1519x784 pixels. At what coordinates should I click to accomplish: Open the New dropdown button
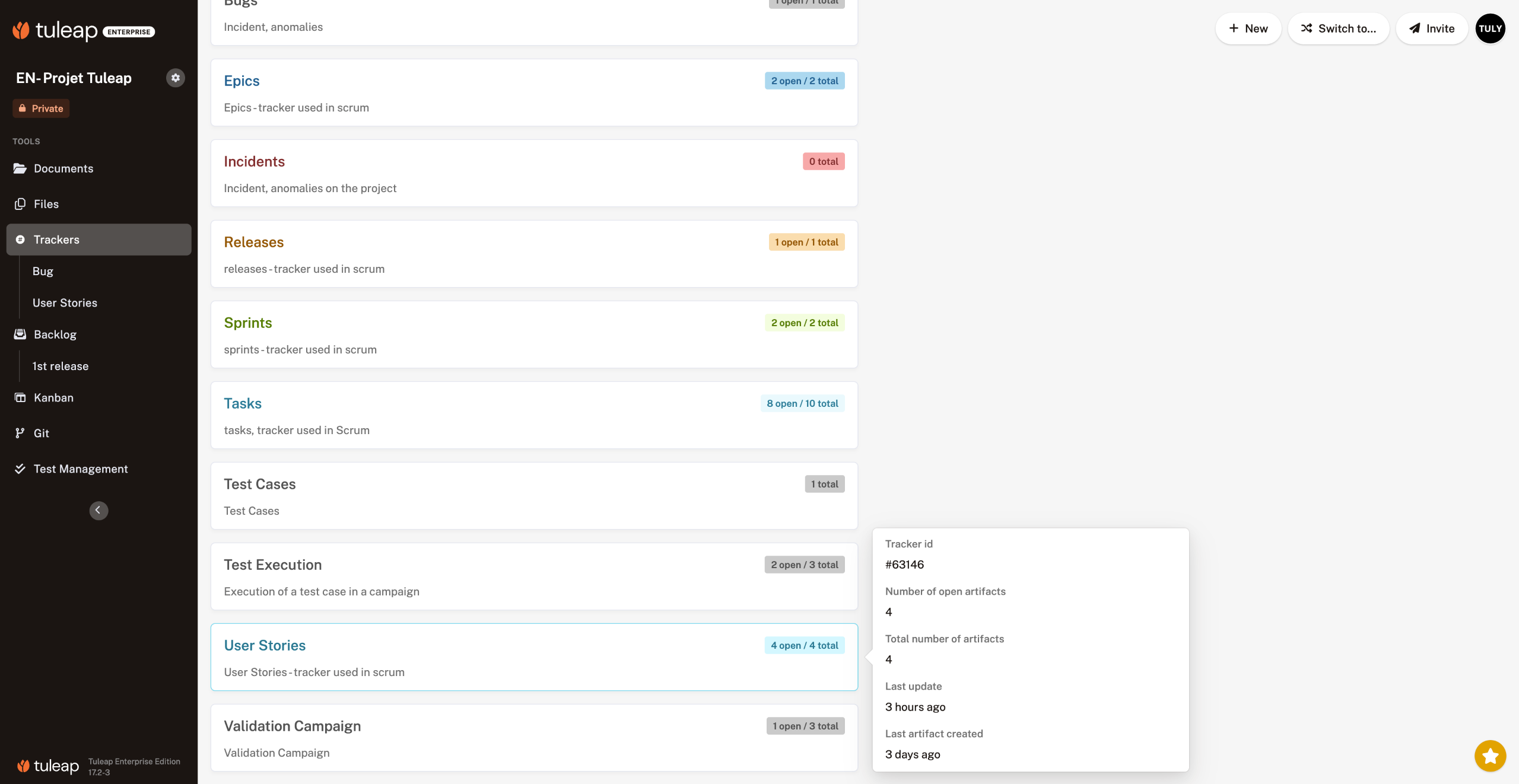pyautogui.click(x=1248, y=28)
